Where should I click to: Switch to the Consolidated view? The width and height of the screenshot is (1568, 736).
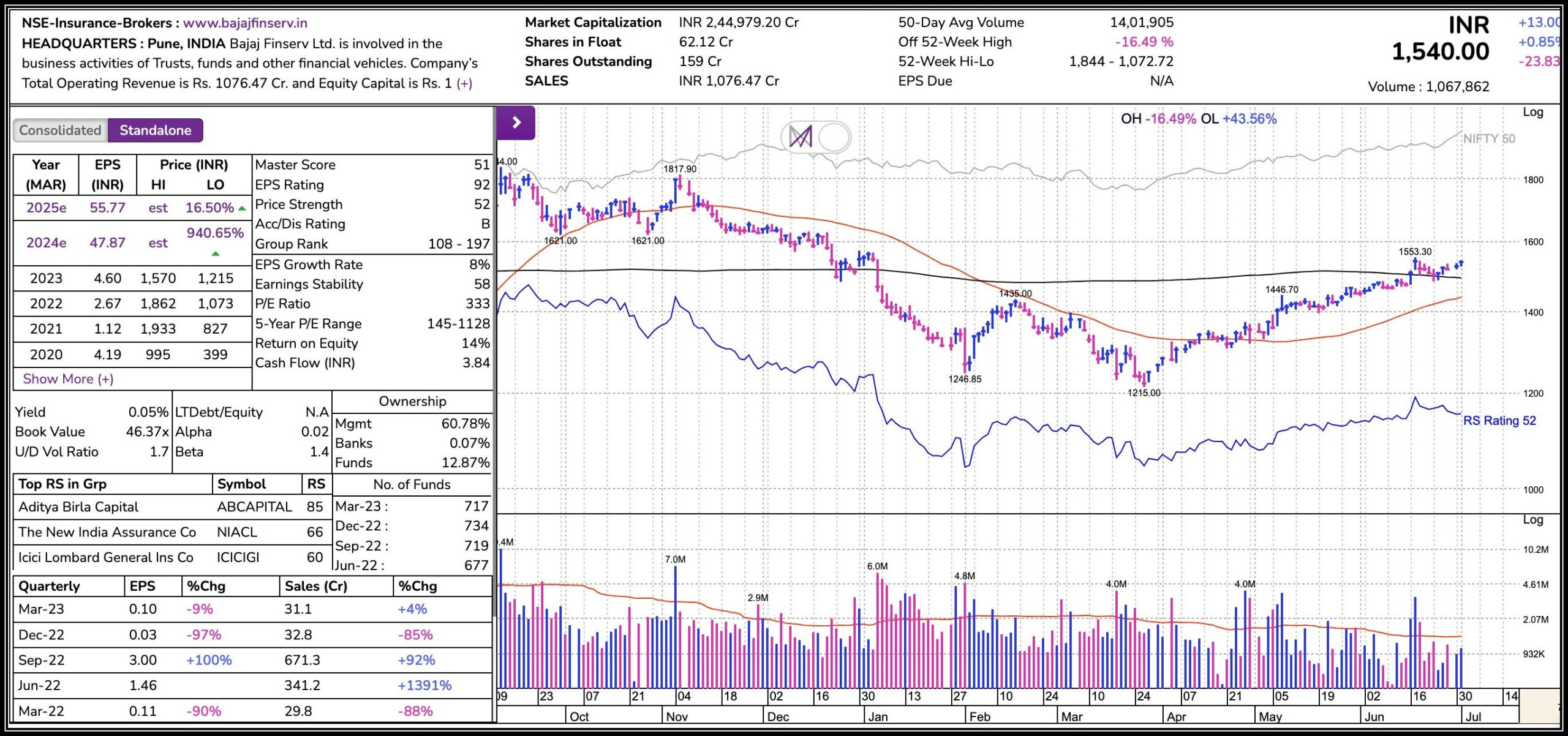pos(60,130)
